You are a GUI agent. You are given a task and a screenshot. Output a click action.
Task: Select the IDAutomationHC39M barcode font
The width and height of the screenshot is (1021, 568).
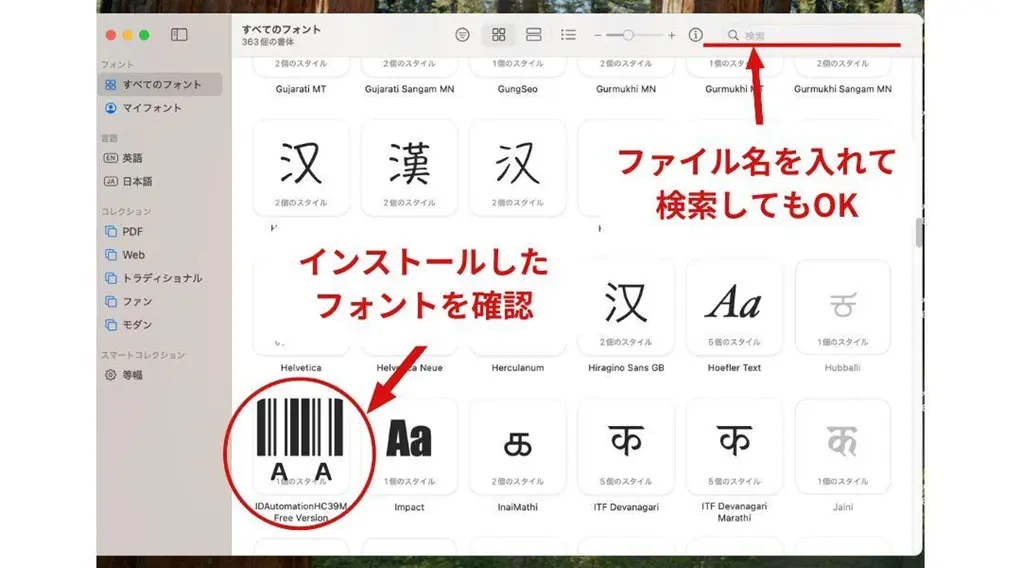point(300,447)
